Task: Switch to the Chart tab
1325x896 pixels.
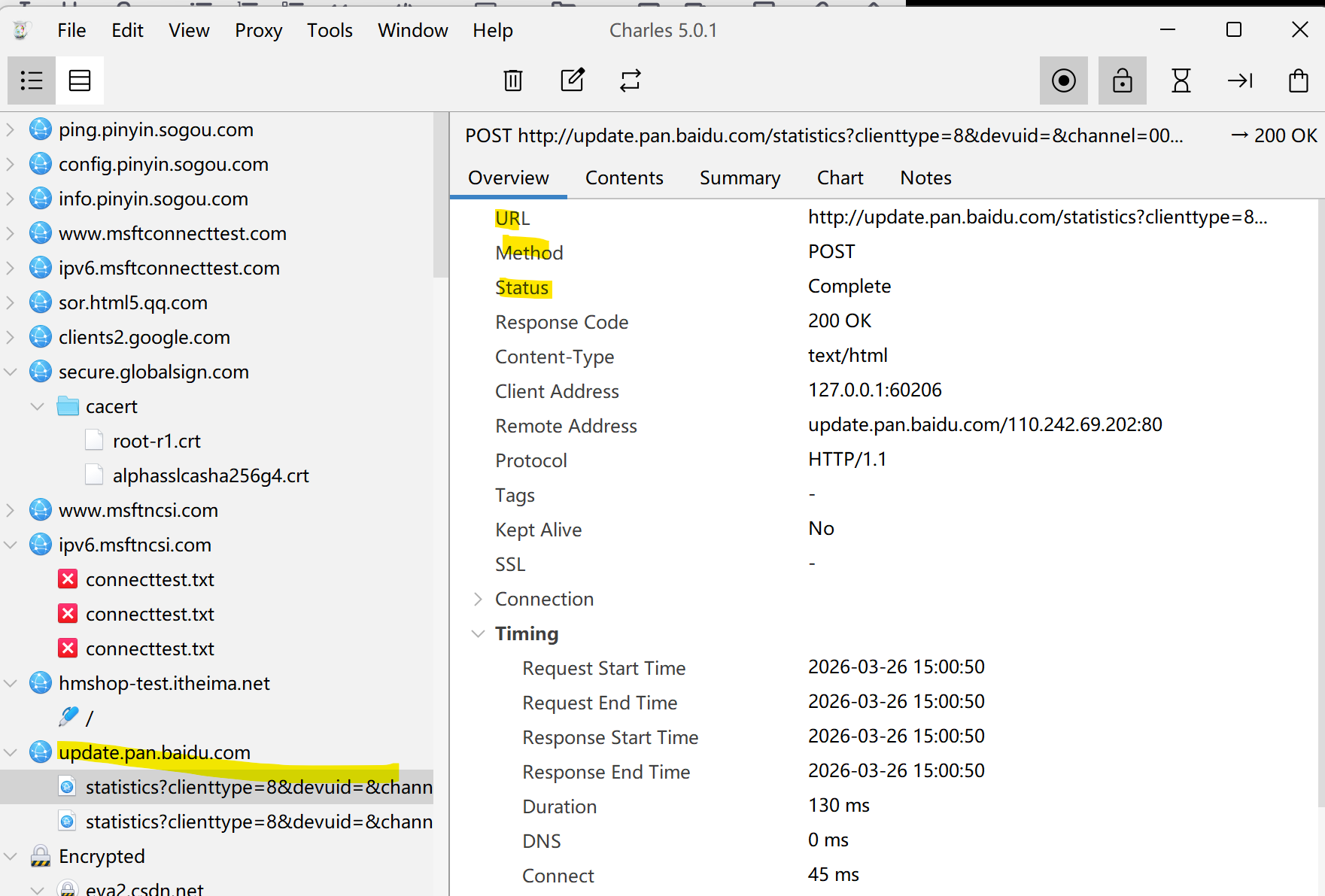Action: click(840, 178)
